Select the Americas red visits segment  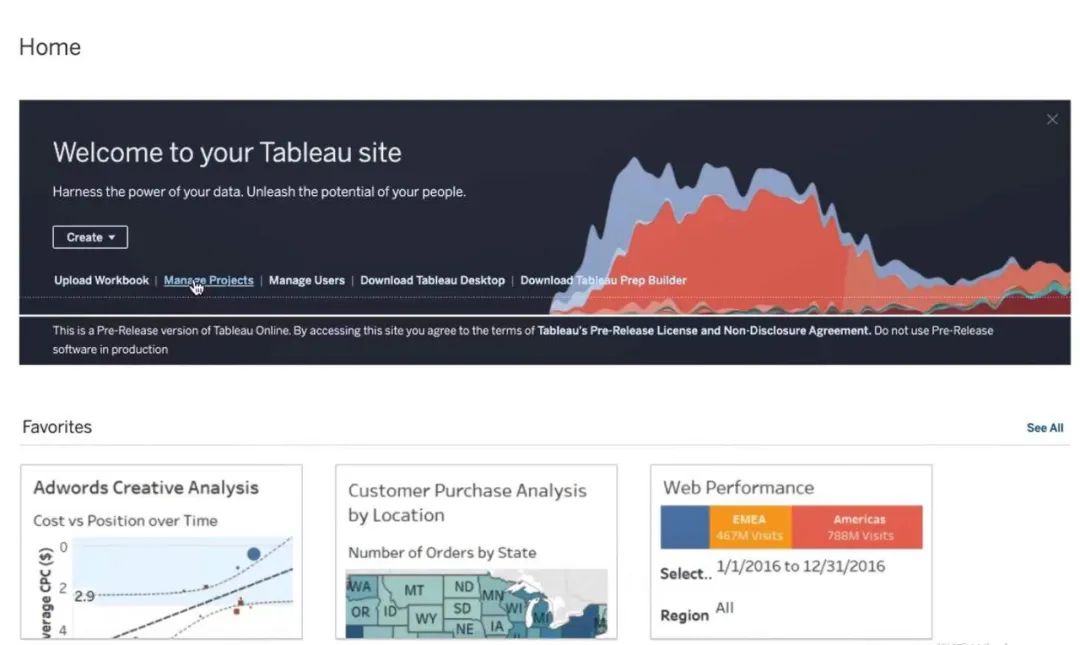tap(857, 527)
